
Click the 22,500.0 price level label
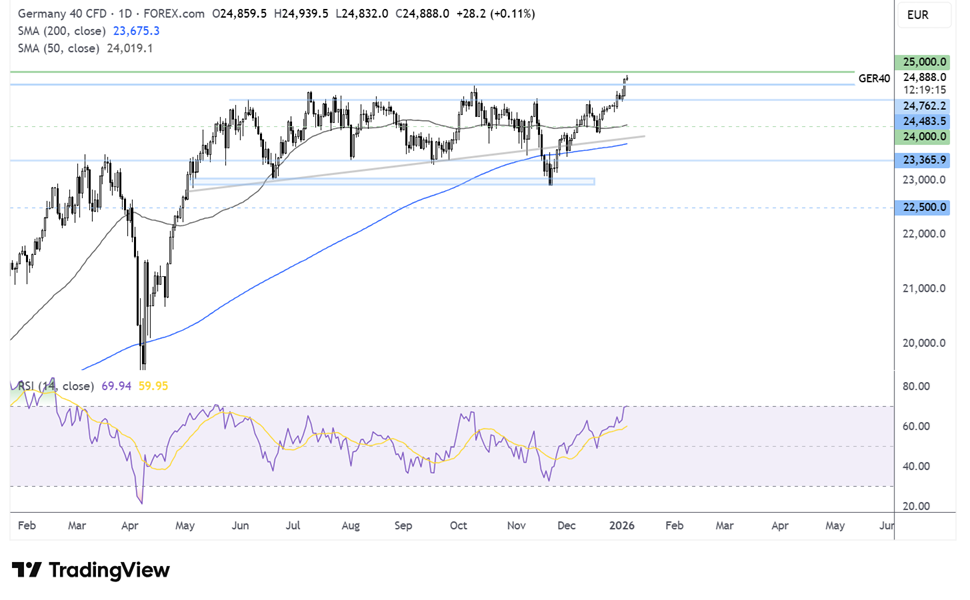tap(924, 207)
